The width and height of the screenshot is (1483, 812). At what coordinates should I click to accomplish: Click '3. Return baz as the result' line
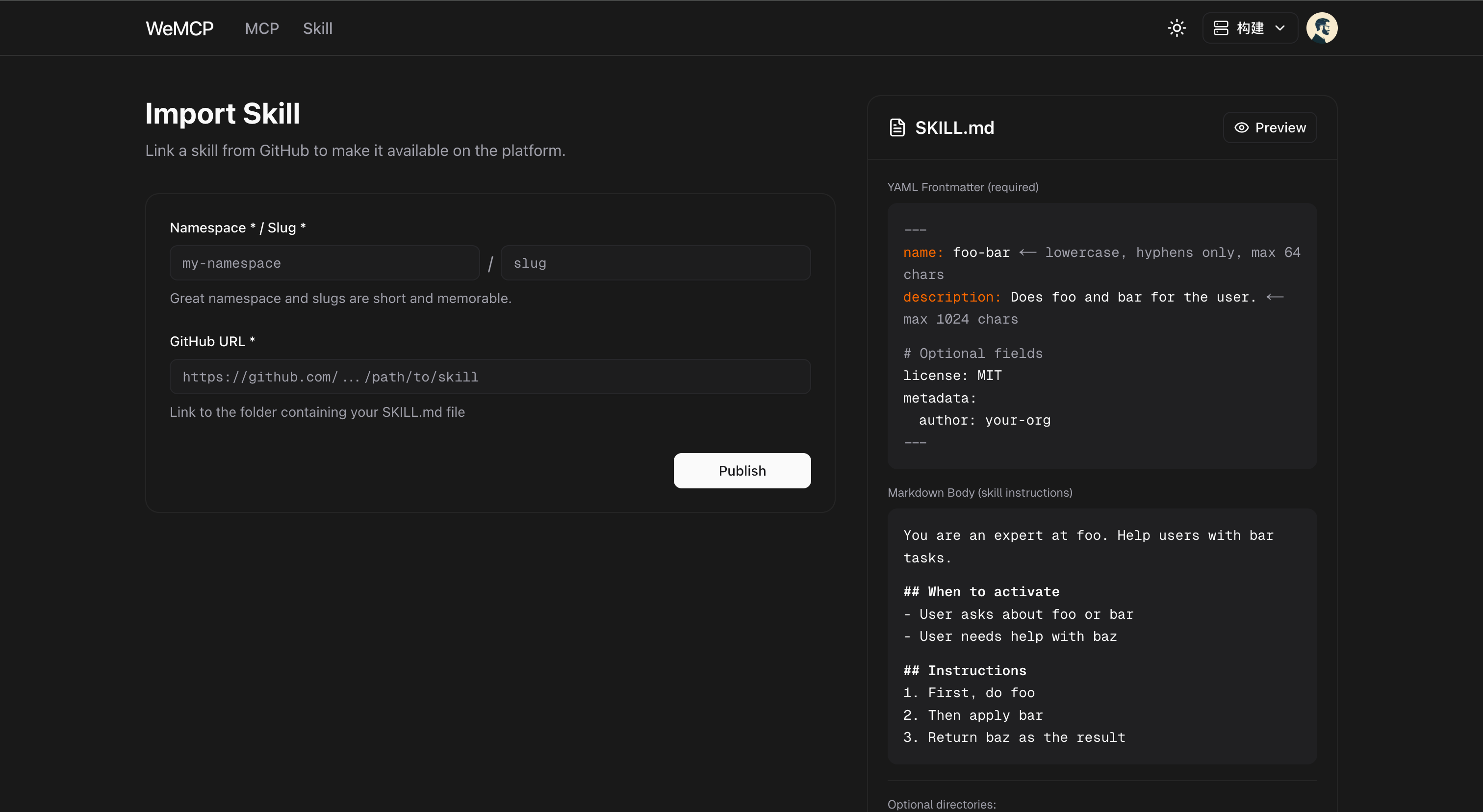[1014, 737]
